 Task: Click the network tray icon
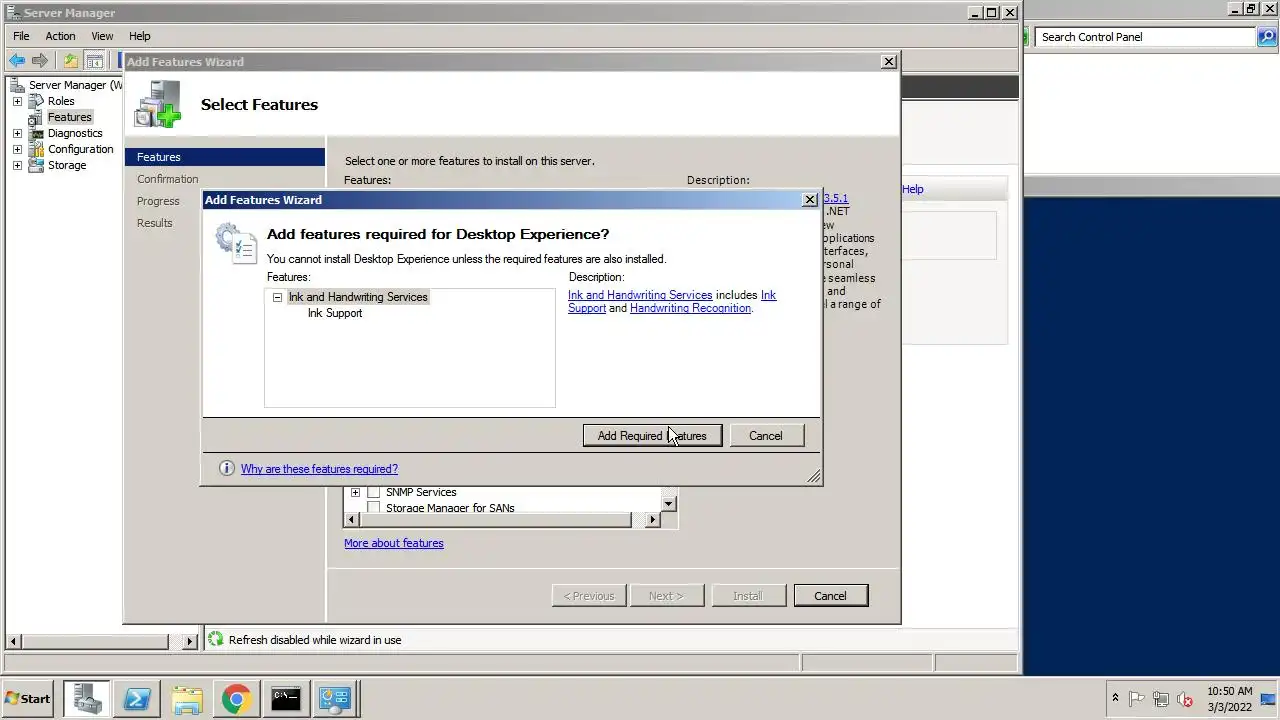click(x=1161, y=699)
